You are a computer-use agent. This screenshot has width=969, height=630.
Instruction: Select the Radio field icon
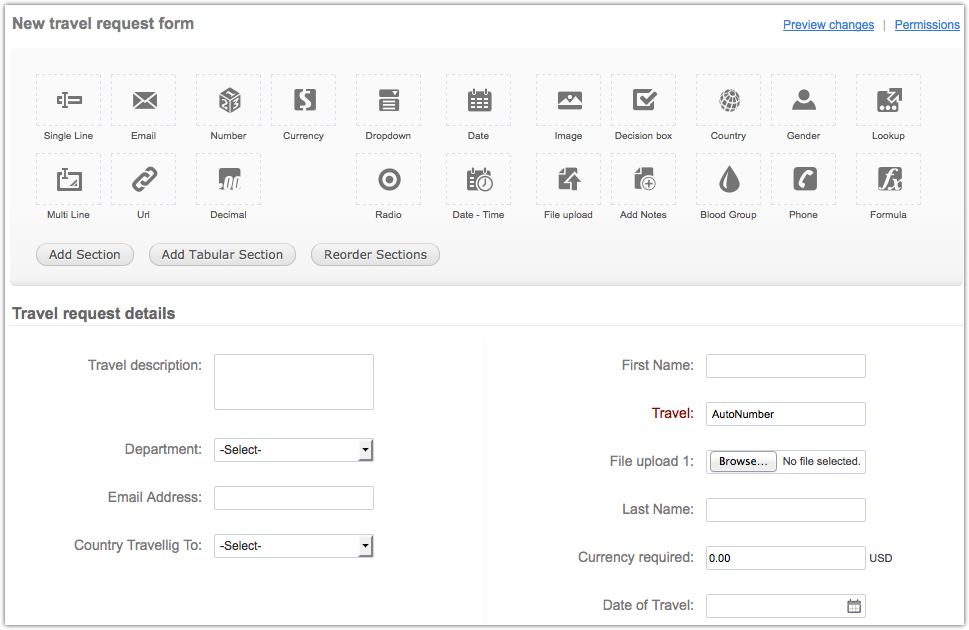tap(388, 179)
